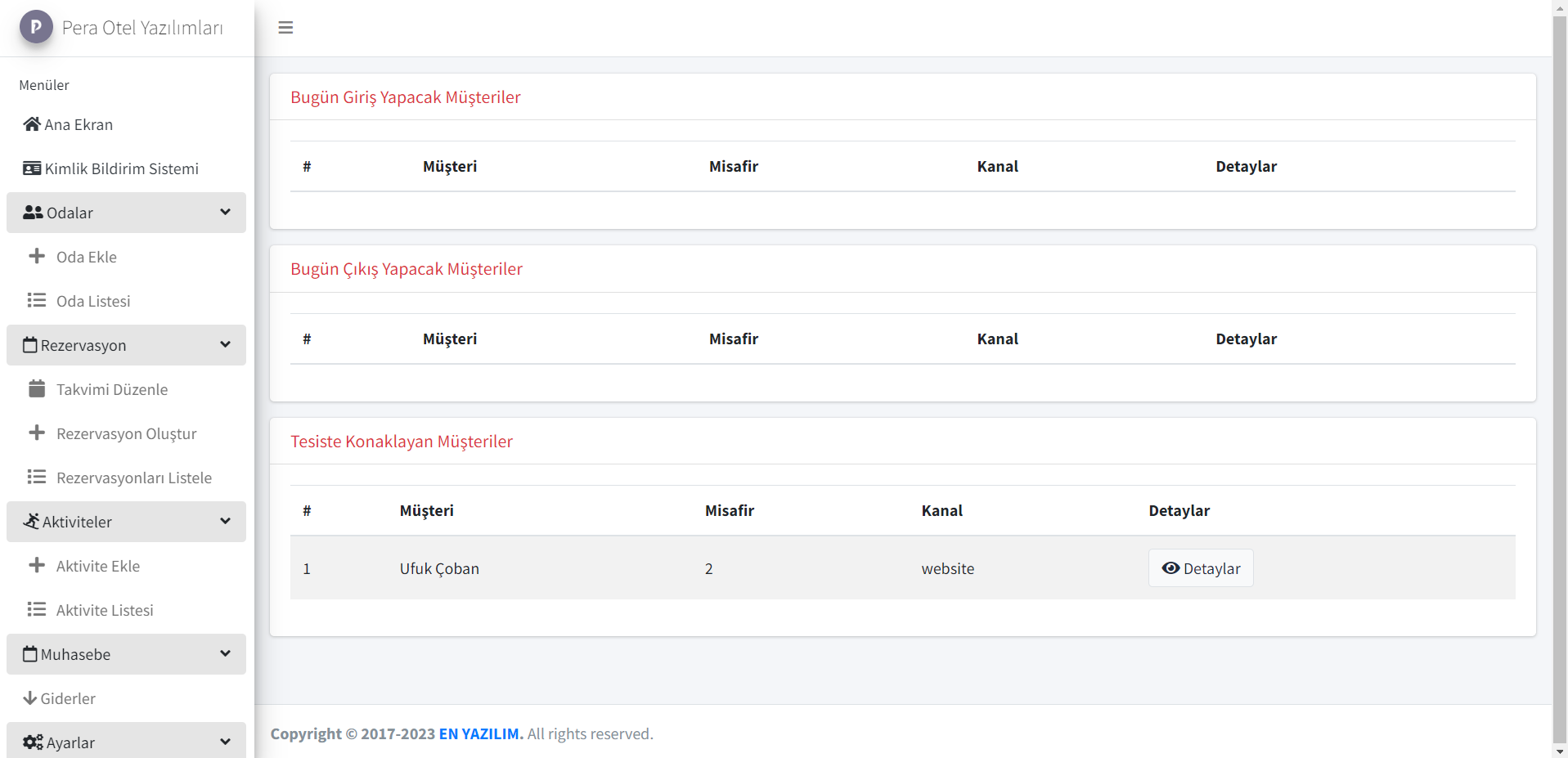Expand the Muhasebe menu chevron

(225, 654)
